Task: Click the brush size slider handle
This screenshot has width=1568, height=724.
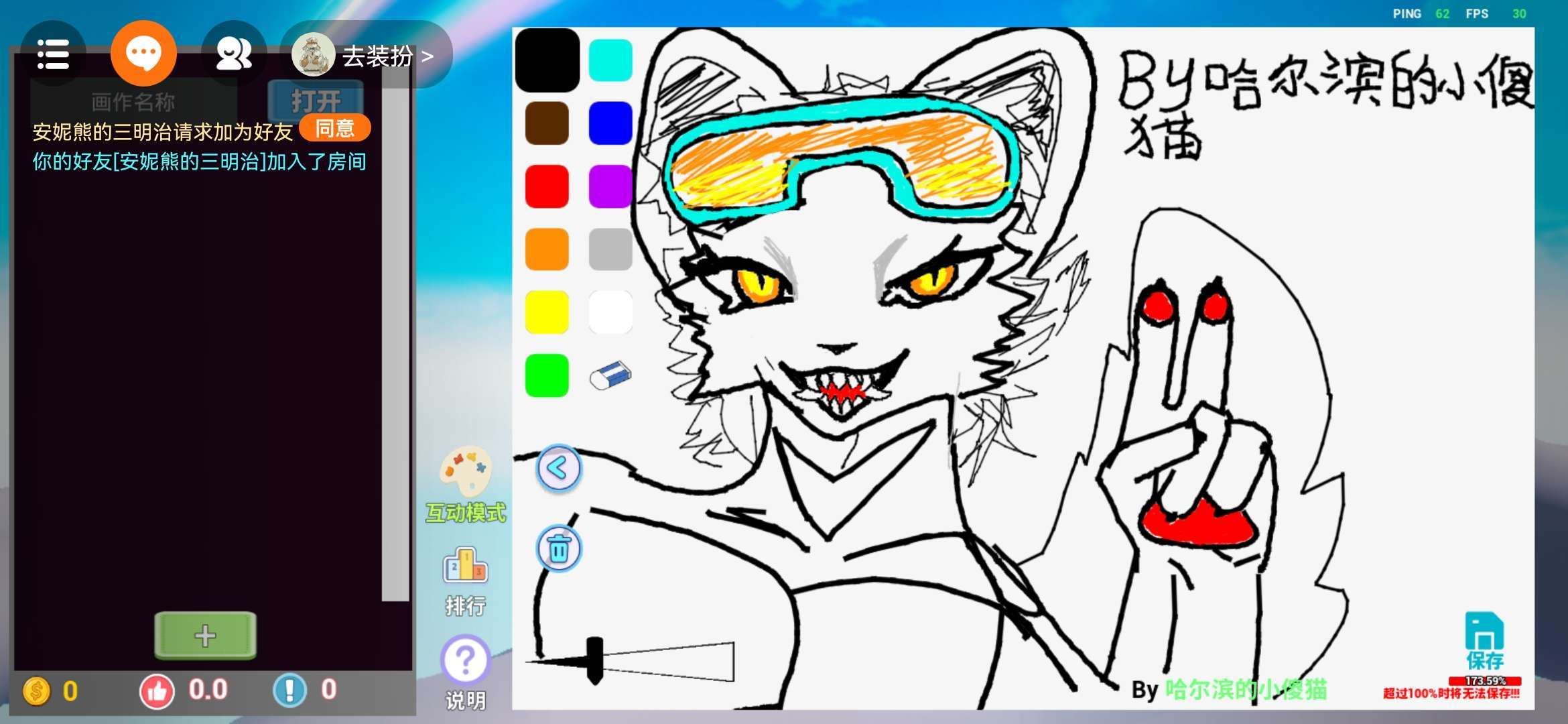Action: coord(594,660)
